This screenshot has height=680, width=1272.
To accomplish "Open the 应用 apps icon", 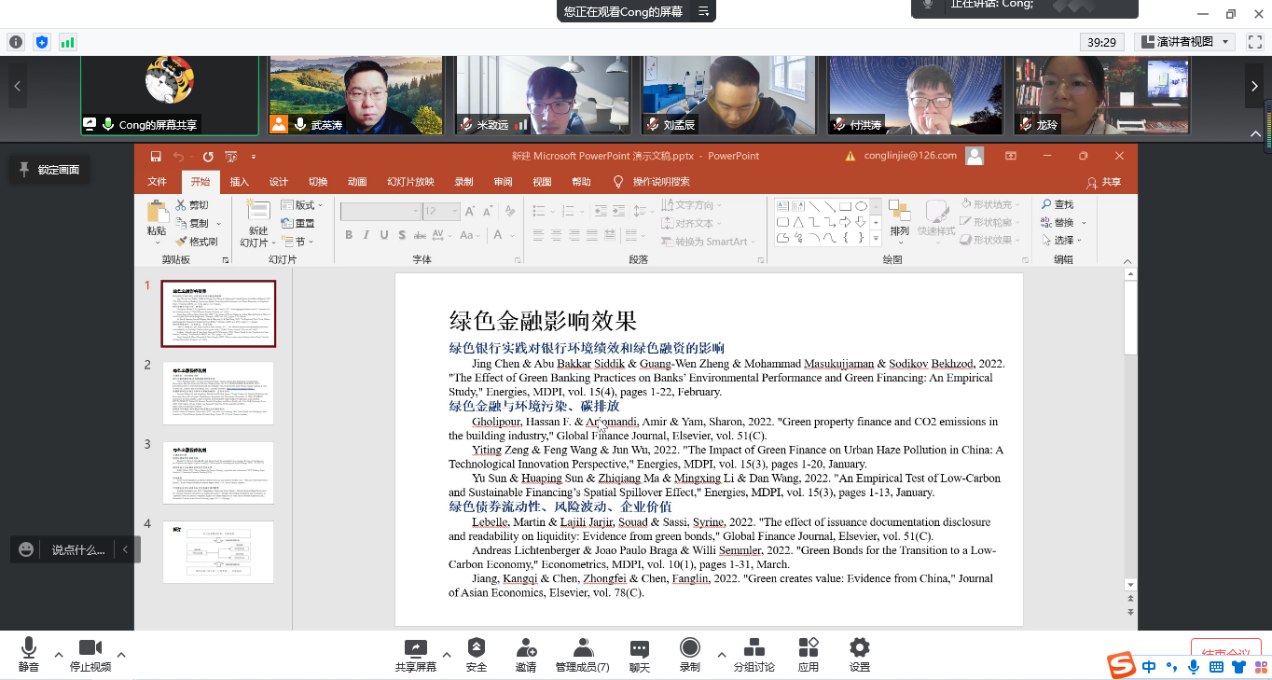I will pyautogui.click(x=808, y=654).
